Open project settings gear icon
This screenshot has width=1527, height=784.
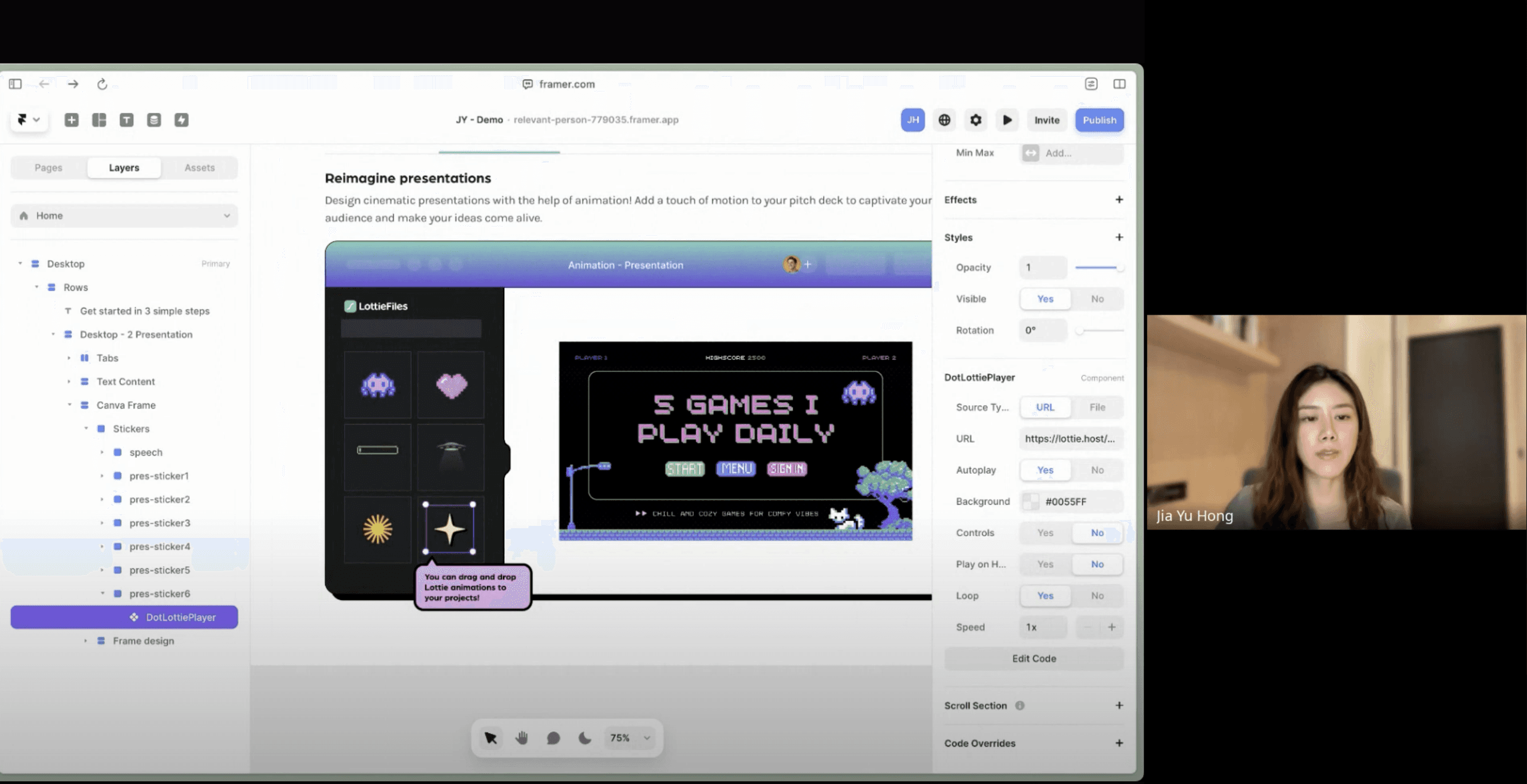point(976,120)
